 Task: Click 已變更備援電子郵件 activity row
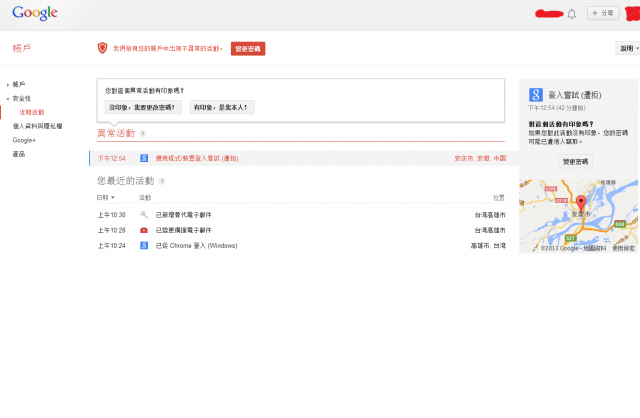click(301, 230)
